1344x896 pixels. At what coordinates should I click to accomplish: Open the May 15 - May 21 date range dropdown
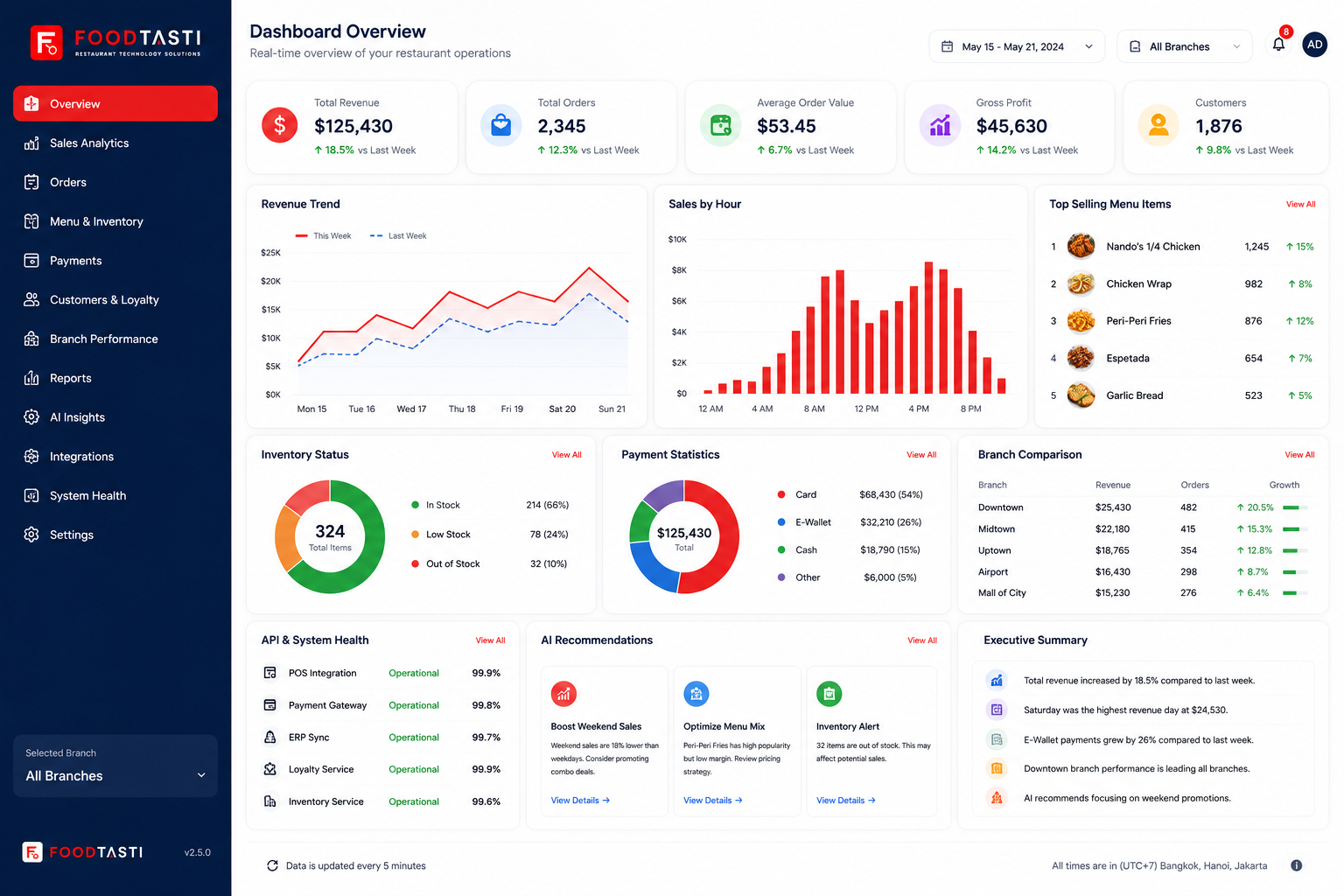1017,46
